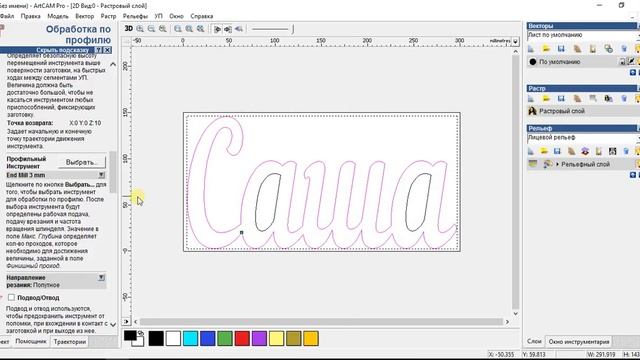Click the third magnifier icon after 3D
This screenshot has width=640, height=360.
pos(163,29)
